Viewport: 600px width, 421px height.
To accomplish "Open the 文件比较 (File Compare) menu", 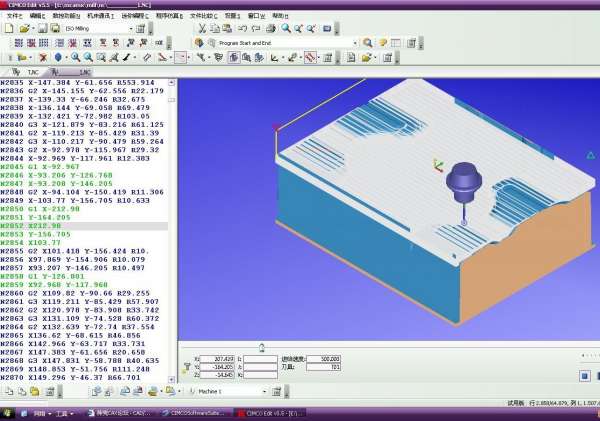I will pyautogui.click(x=204, y=16).
